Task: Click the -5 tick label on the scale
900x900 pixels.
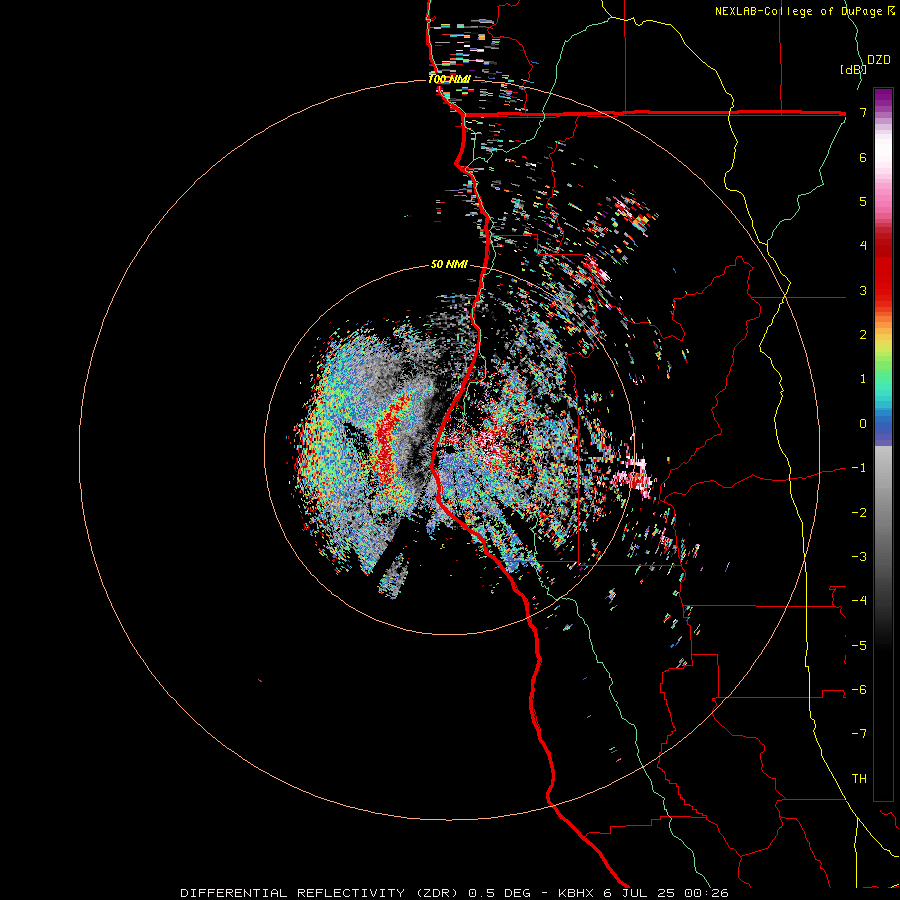Action: [859, 646]
